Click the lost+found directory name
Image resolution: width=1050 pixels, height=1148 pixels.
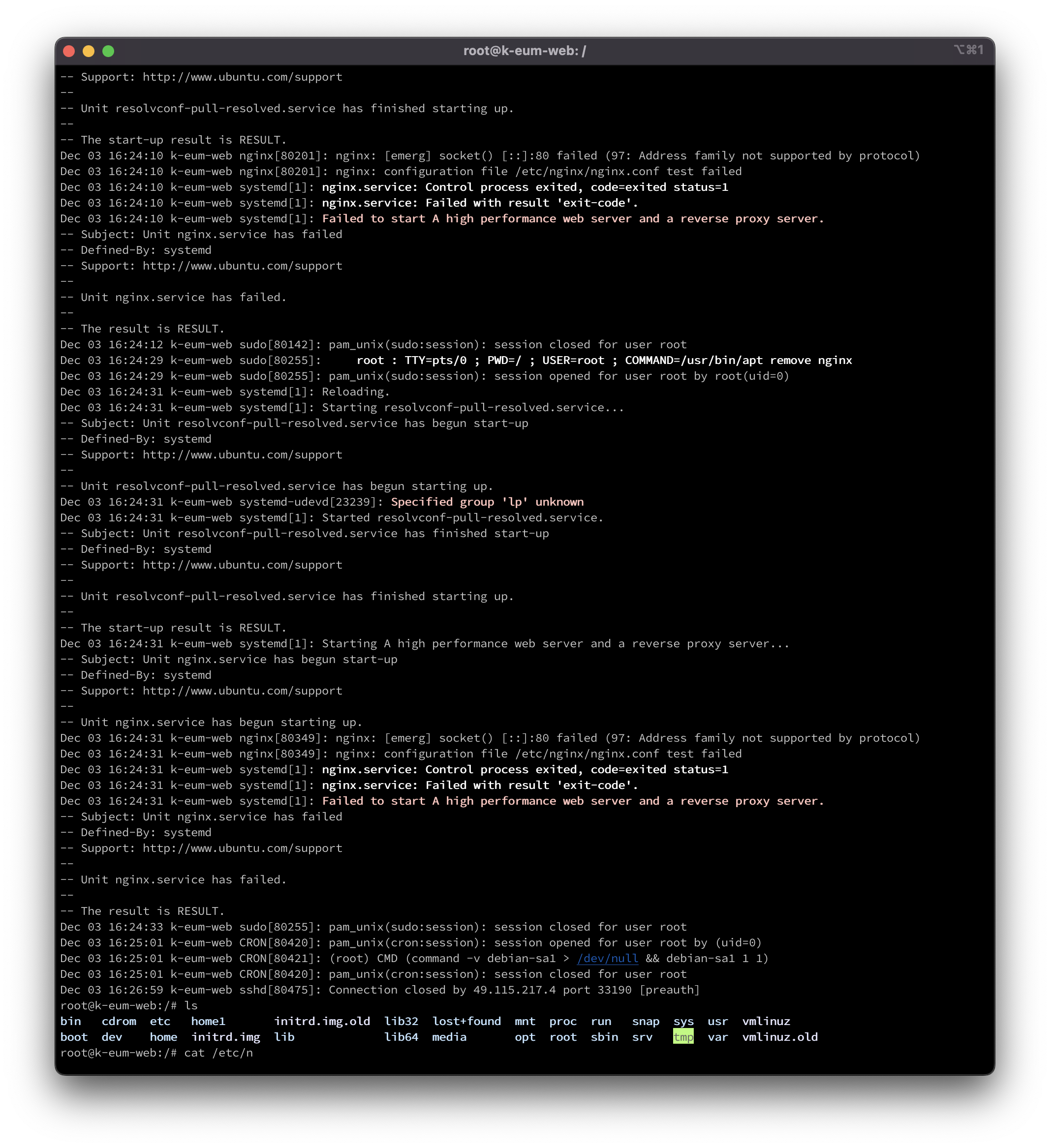(466, 1022)
